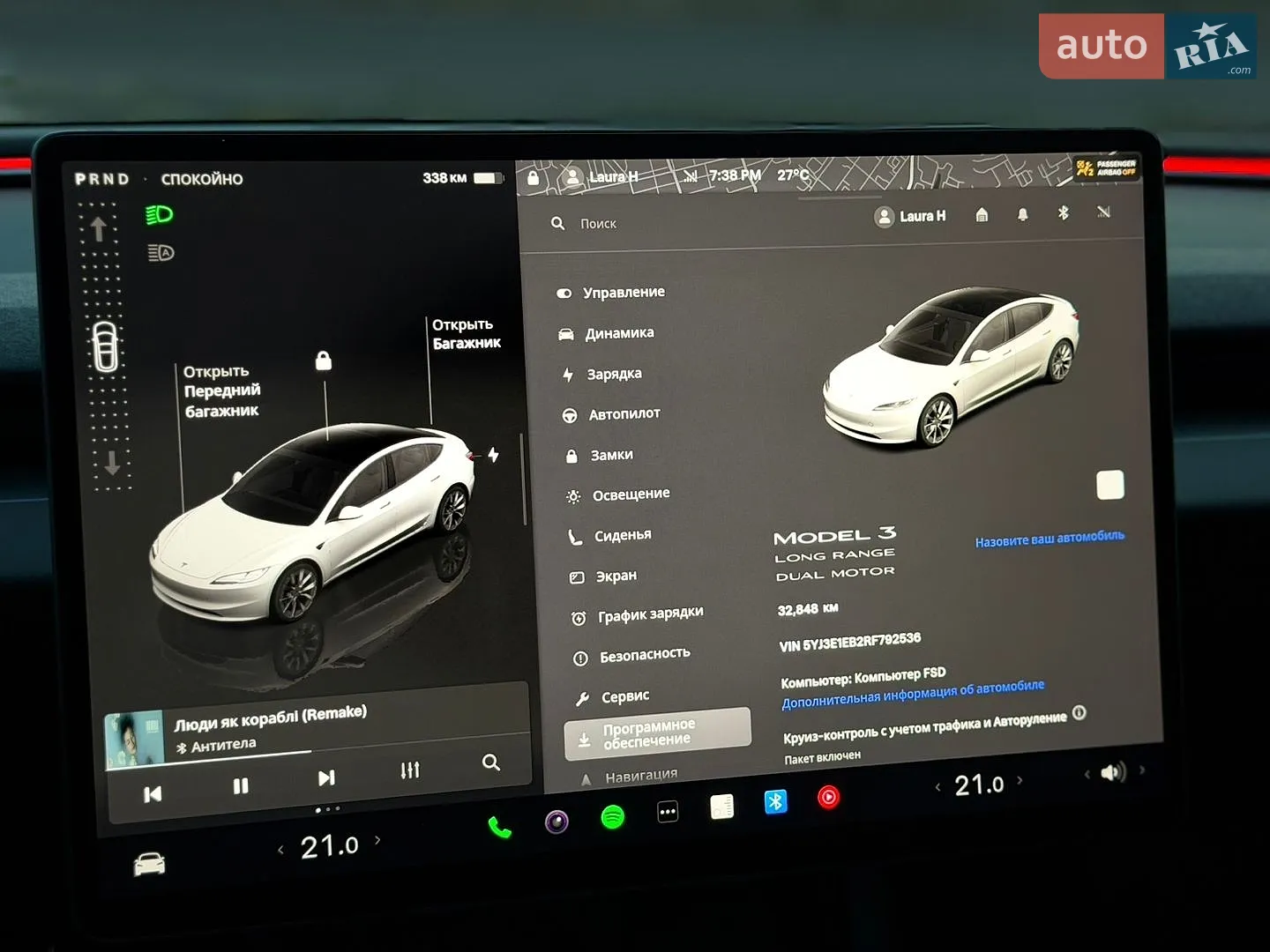
Task: Select the white paint color swatch
Action: tap(1110, 485)
